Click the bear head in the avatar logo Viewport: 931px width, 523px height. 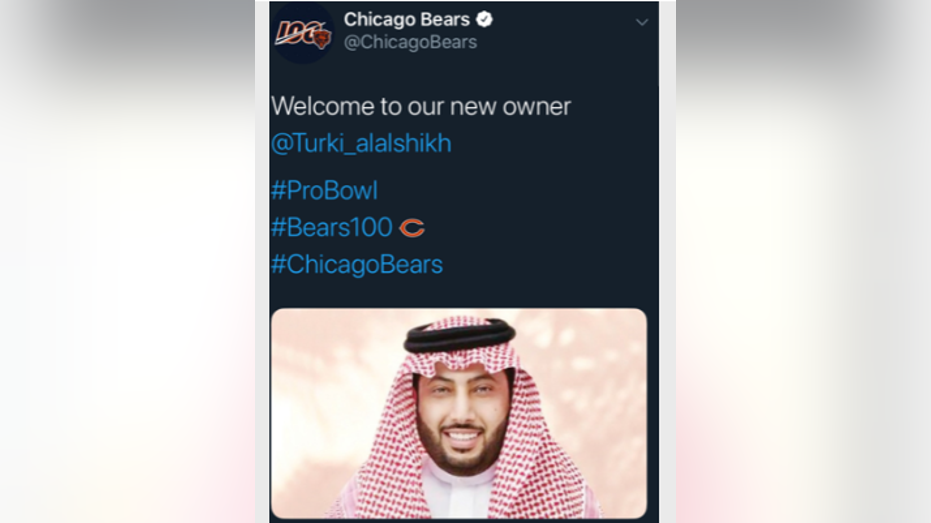tap(321, 39)
